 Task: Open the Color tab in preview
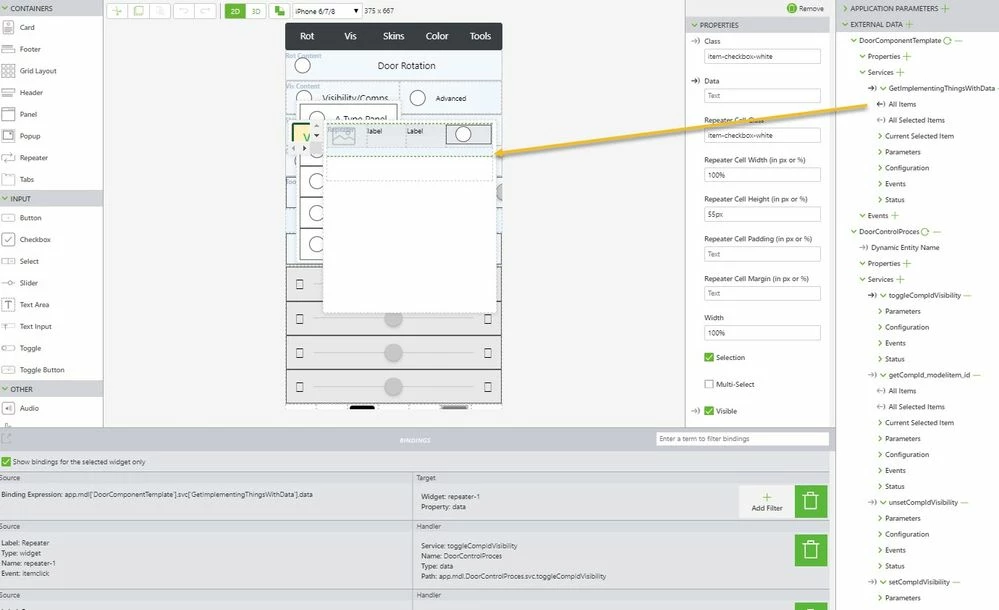click(x=437, y=36)
